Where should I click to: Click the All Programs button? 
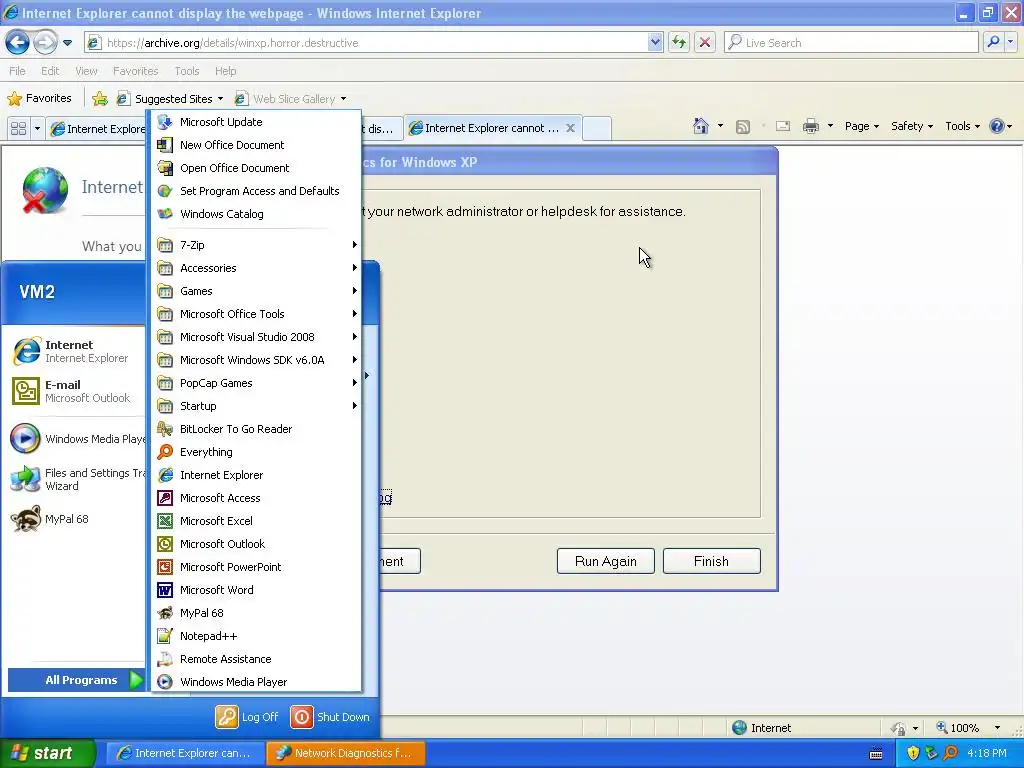[x=77, y=680]
